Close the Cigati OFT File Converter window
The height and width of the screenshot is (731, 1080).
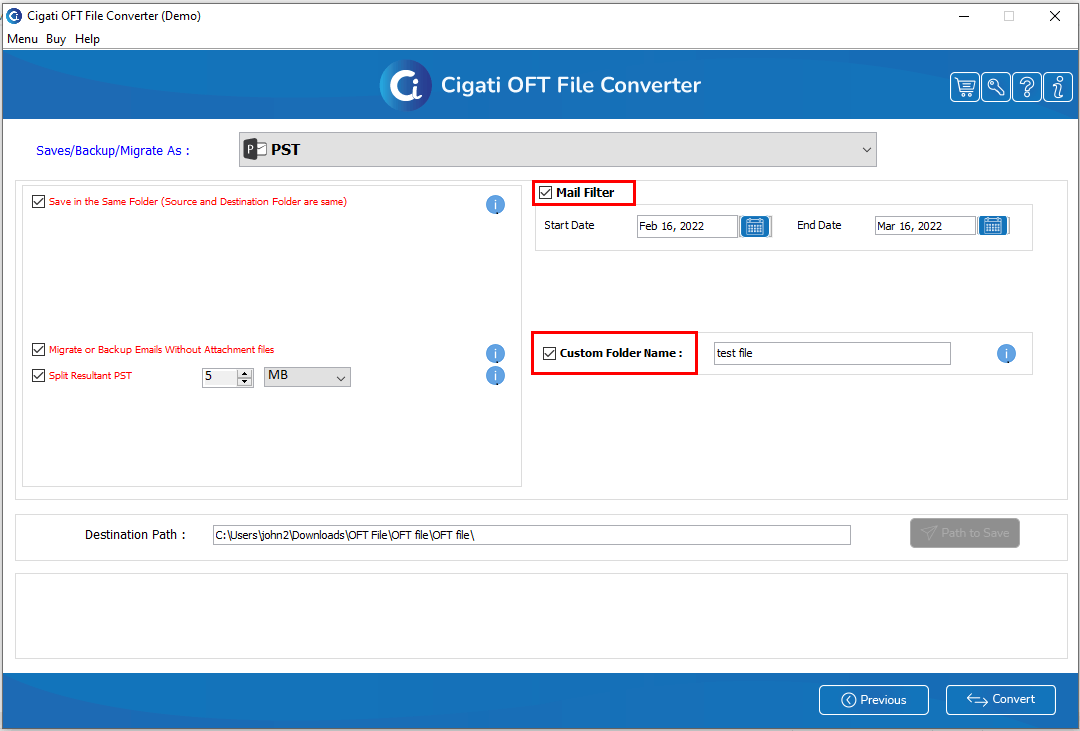click(1055, 16)
